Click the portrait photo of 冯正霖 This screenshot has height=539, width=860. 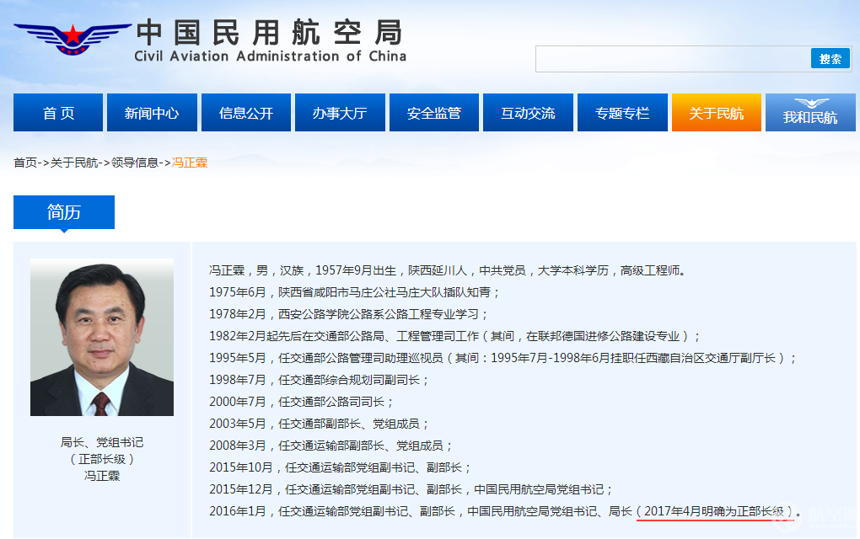tap(102, 337)
